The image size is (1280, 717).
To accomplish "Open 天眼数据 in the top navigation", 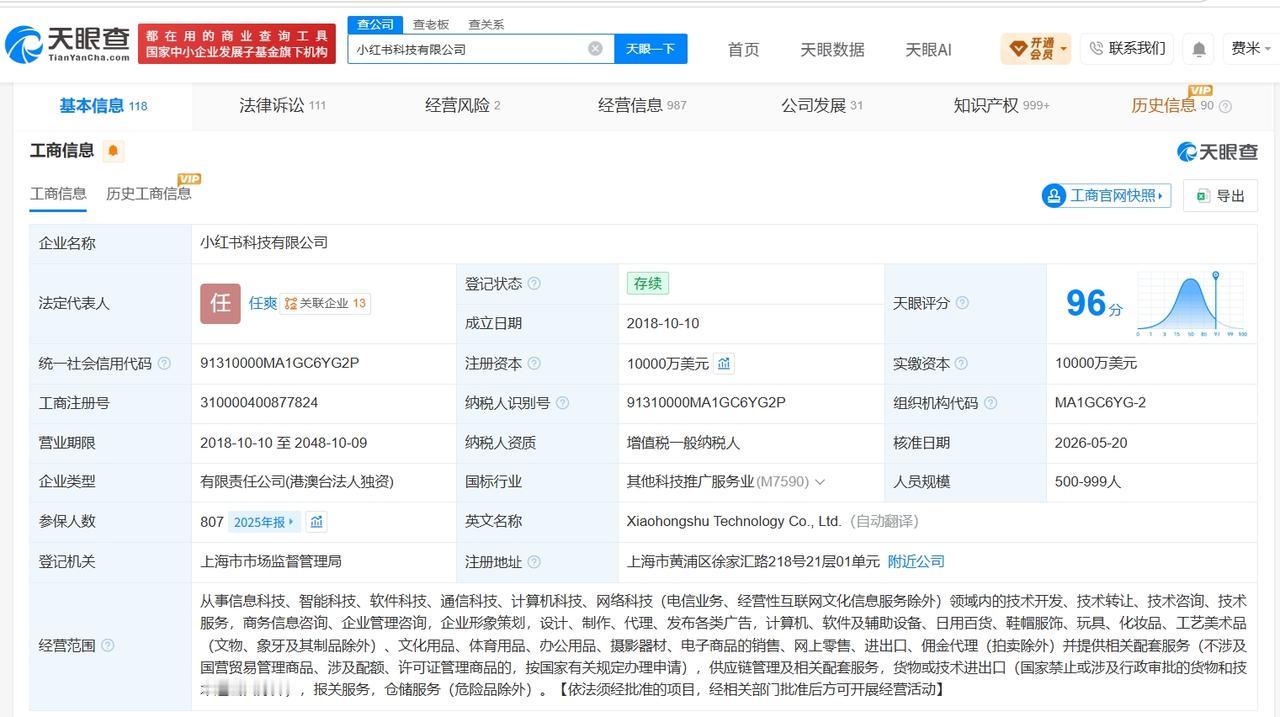I will (832, 49).
